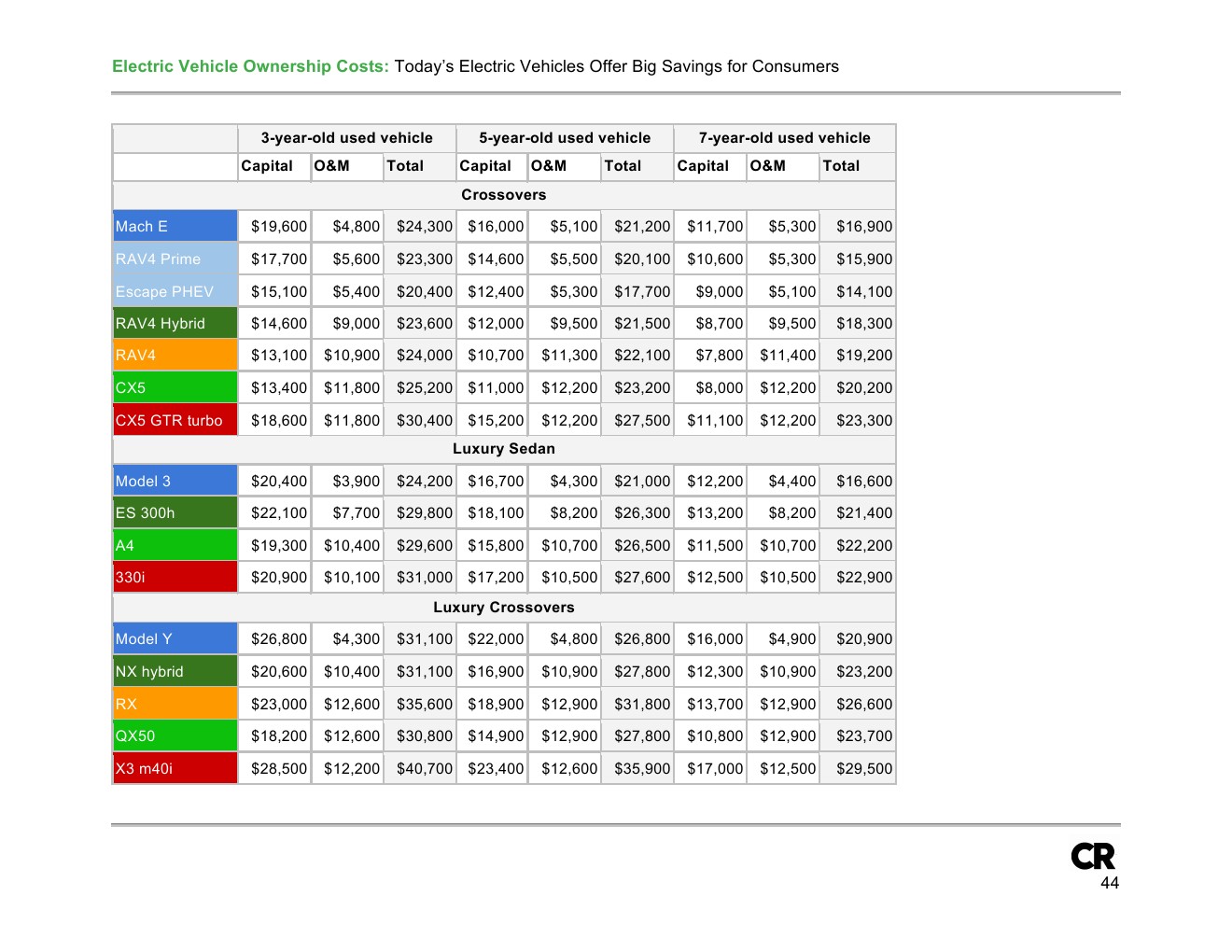Select the blue Mach E row label
This screenshot has height=952, width=1232.
175,227
